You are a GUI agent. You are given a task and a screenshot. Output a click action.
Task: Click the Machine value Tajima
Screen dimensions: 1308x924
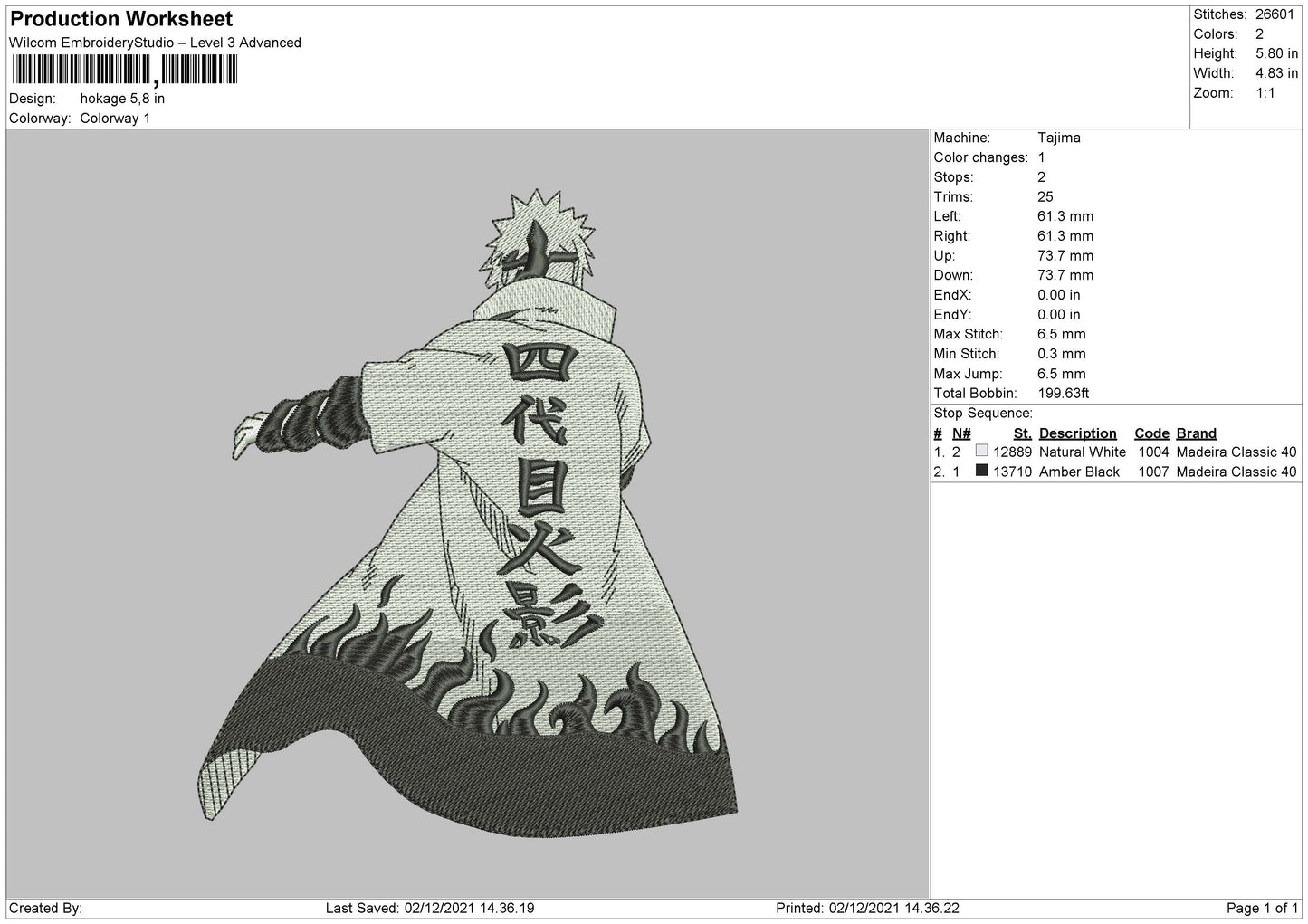[x=1059, y=138]
